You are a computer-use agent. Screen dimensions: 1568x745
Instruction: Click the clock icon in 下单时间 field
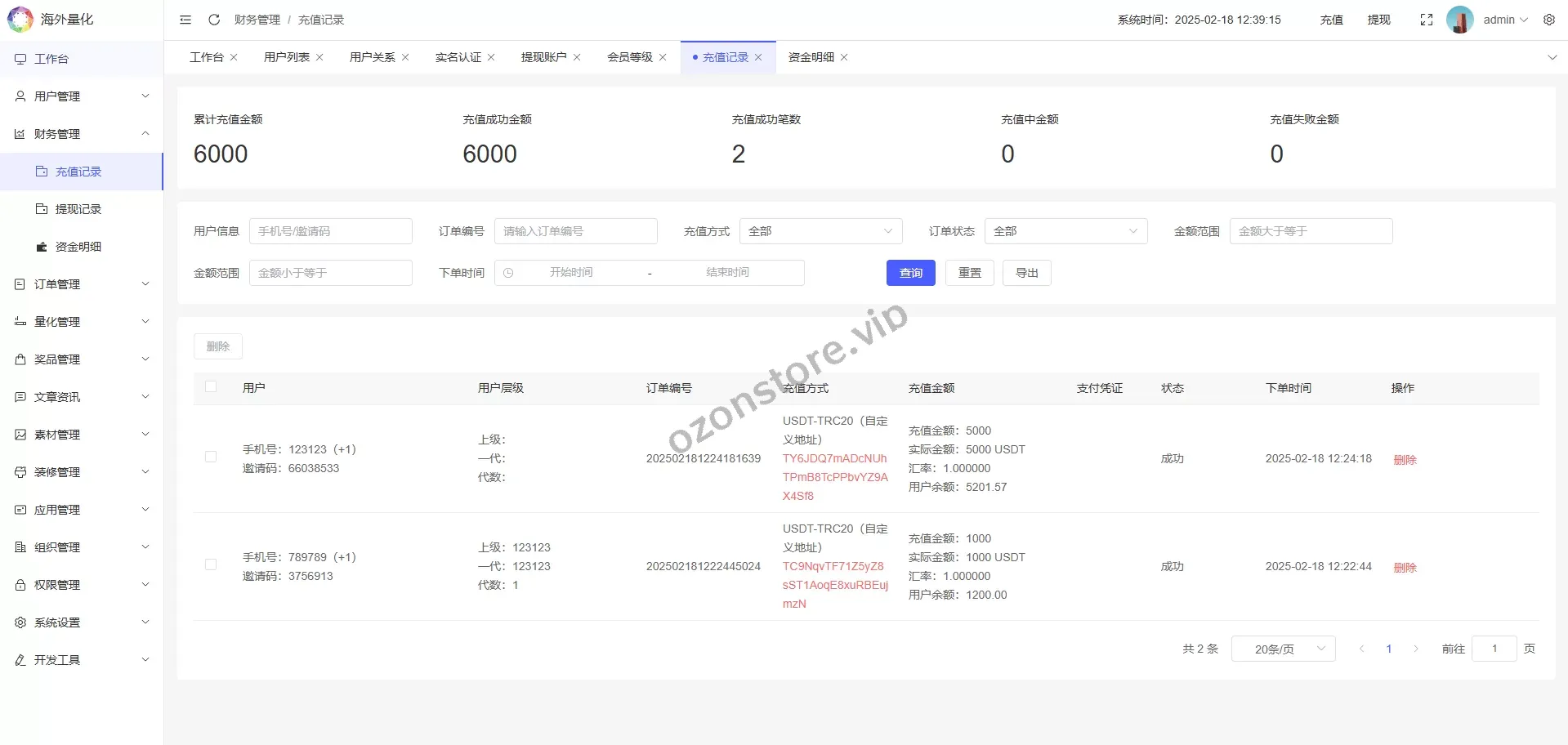click(508, 273)
